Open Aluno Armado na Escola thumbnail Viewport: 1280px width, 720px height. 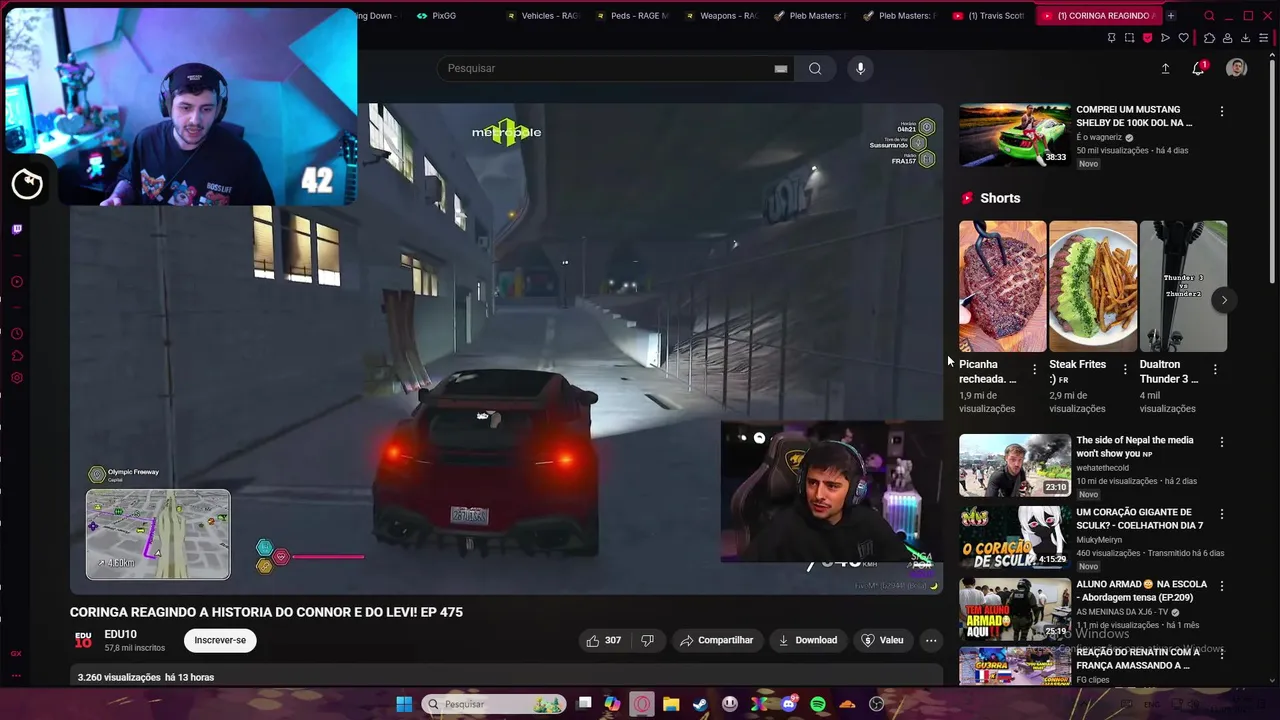(1014, 609)
